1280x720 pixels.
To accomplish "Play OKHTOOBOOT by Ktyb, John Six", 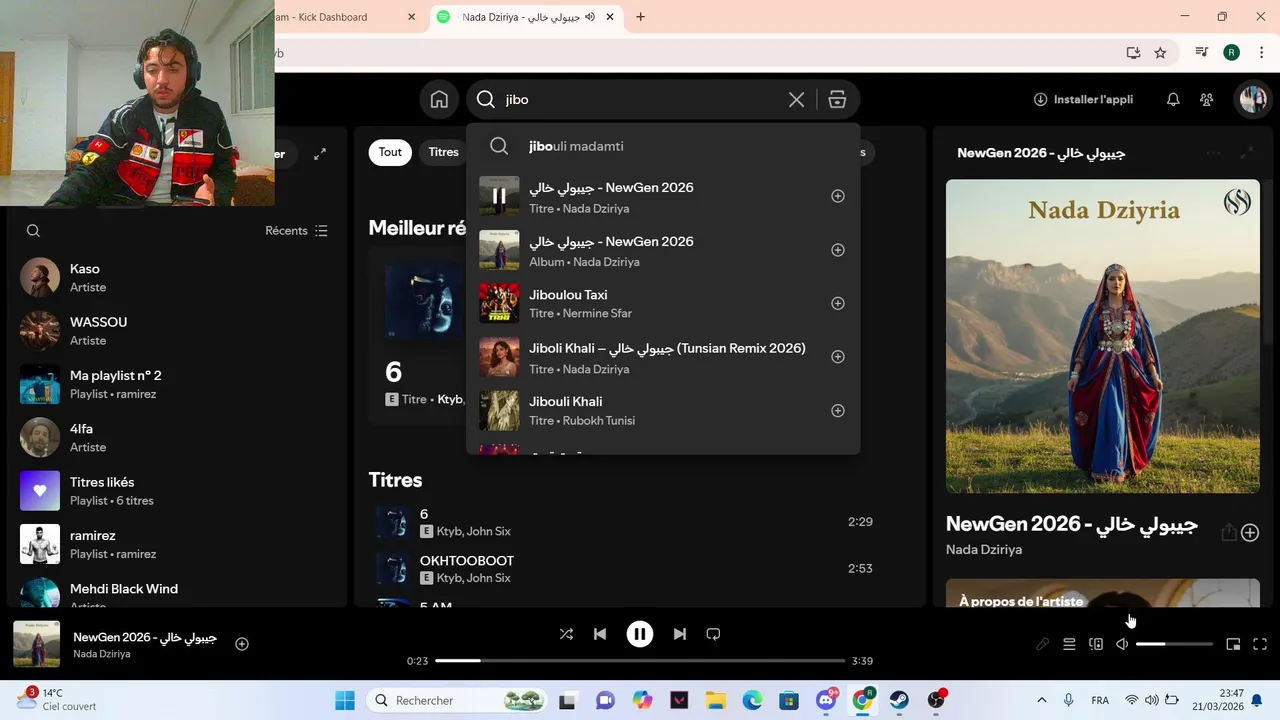I will coord(393,568).
